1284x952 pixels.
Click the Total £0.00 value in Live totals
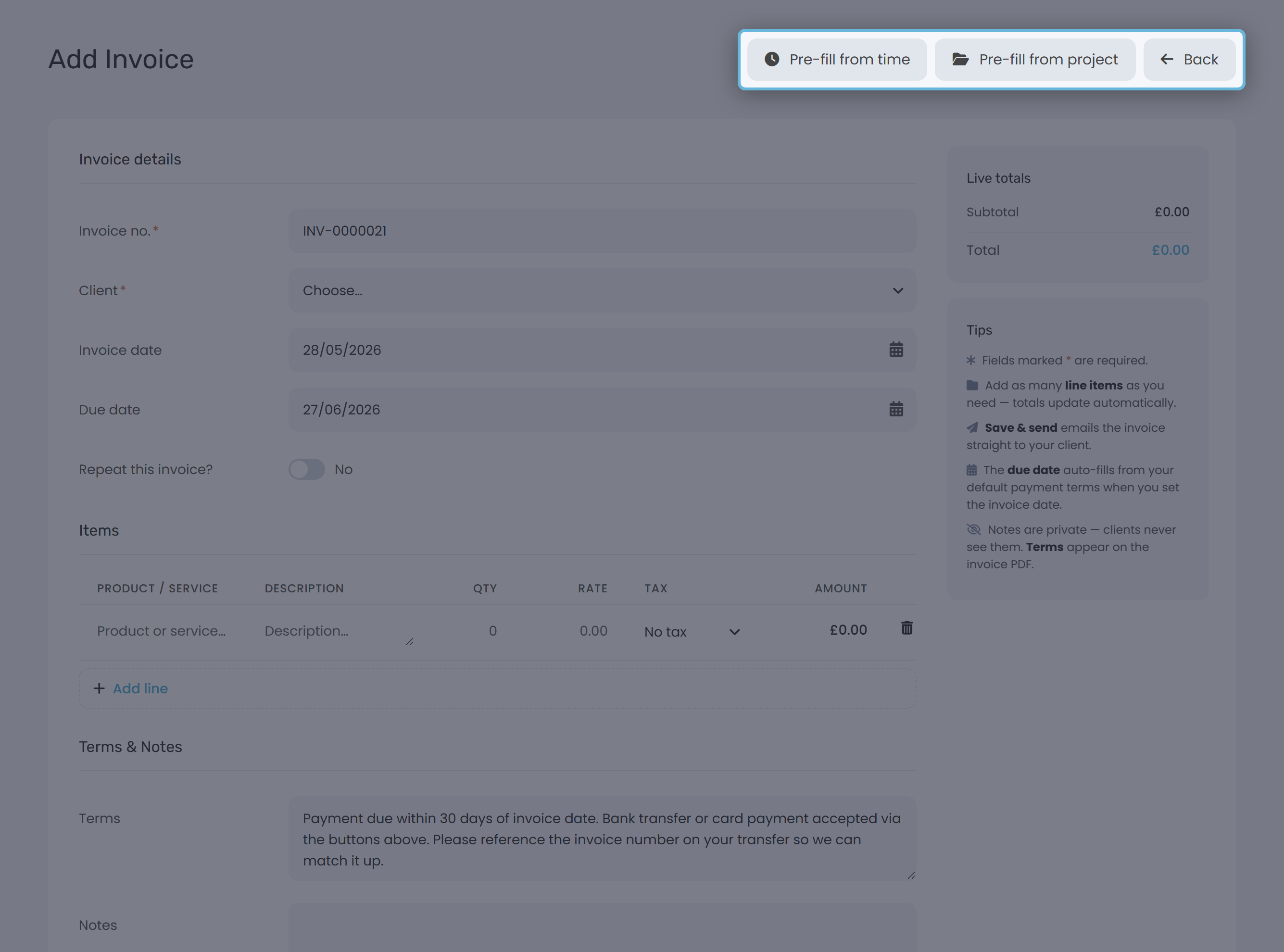(x=1171, y=250)
